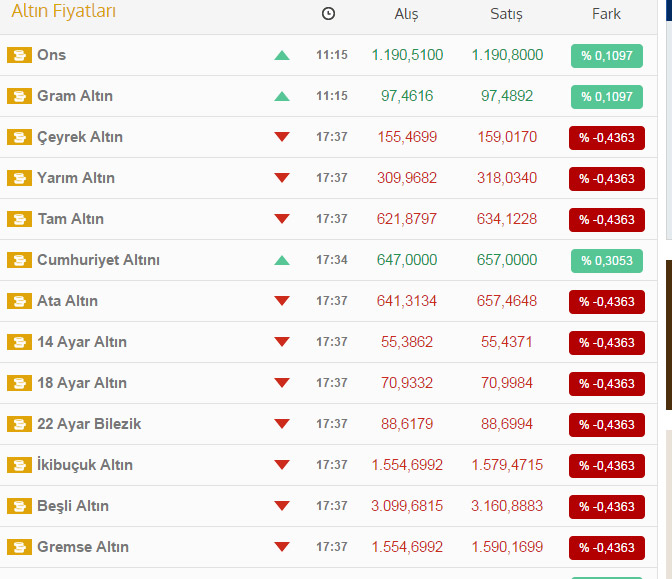672x579 pixels.
Task: Click the green up arrow for Cumhuriyet Altını
Action: coord(282,260)
